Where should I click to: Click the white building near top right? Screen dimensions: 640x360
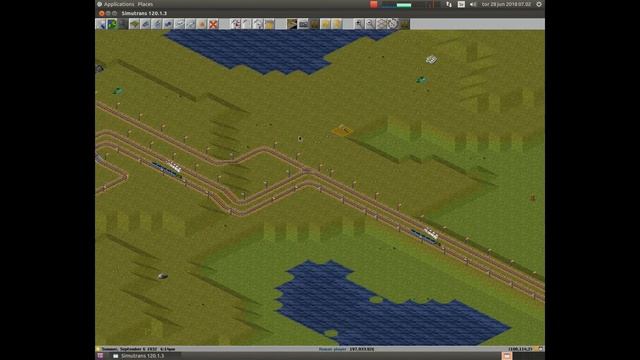431,60
